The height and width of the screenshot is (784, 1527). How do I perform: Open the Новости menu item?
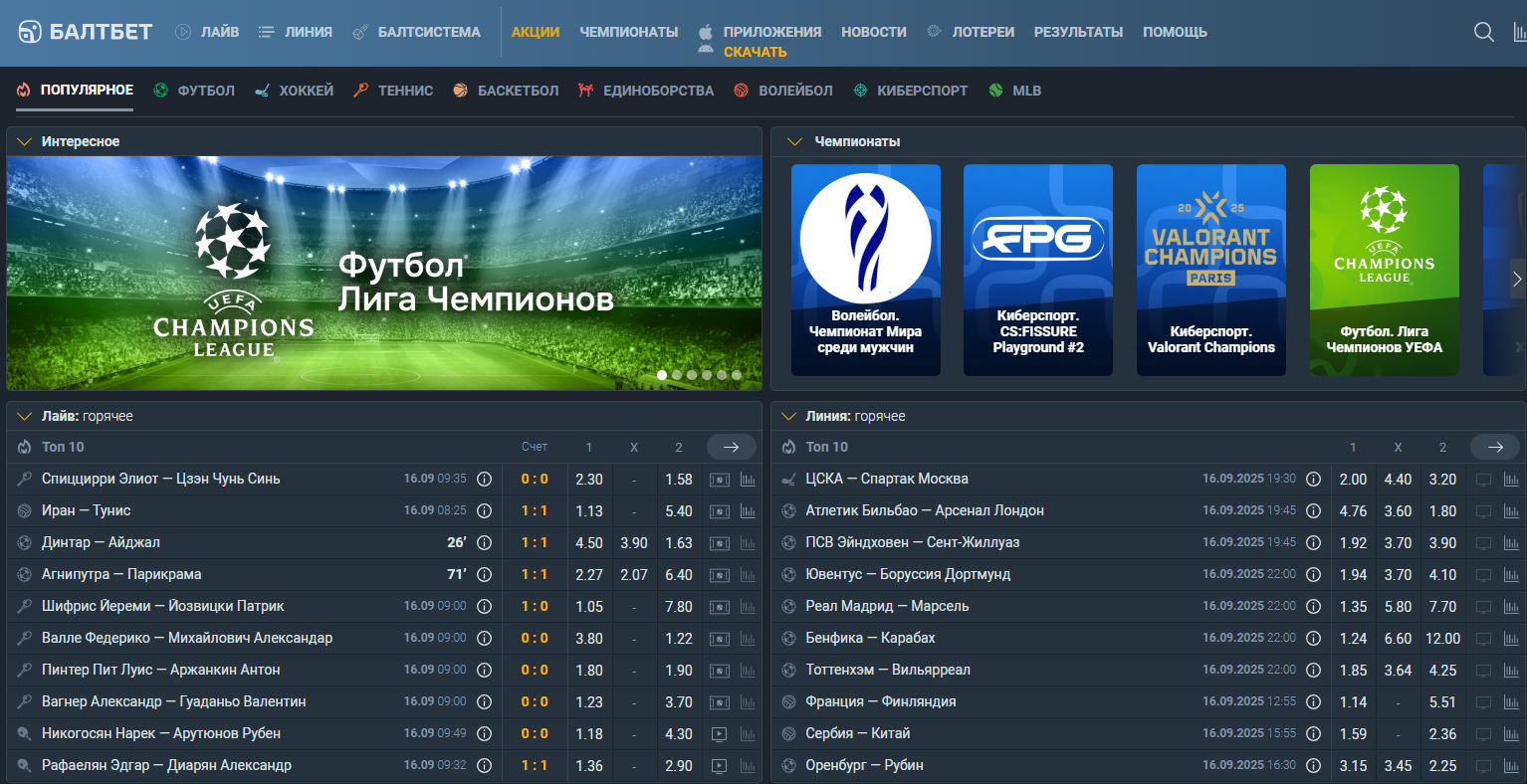[874, 32]
